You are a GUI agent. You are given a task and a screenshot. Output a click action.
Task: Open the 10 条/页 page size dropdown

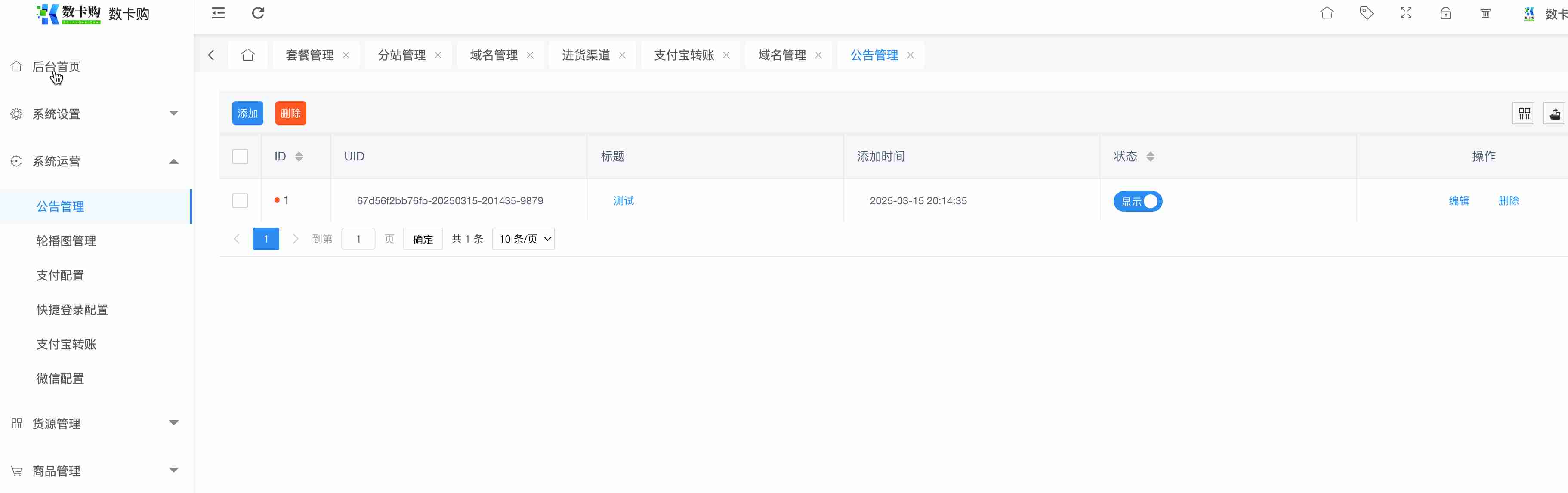(x=524, y=239)
